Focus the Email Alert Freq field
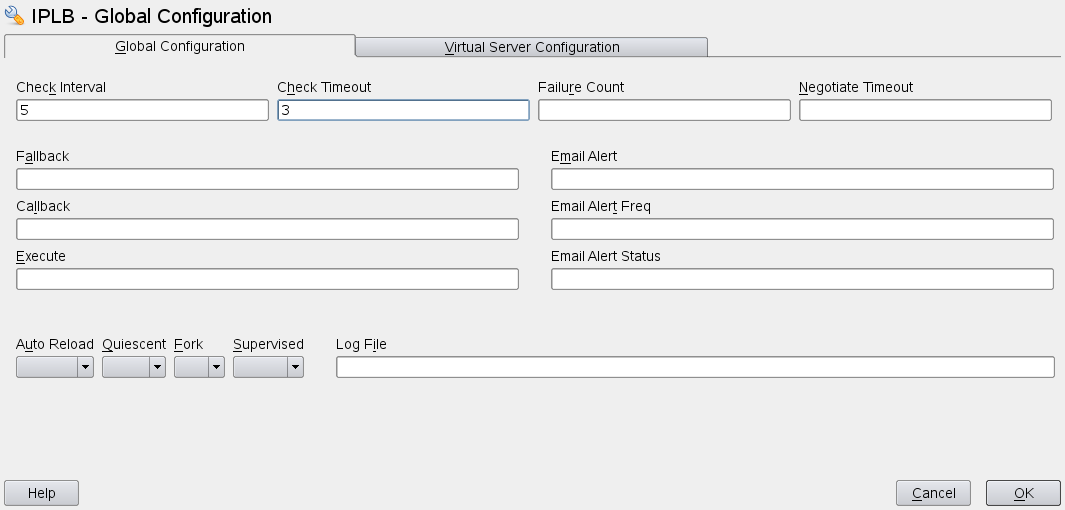The width and height of the screenshot is (1065, 510). (x=802, y=229)
